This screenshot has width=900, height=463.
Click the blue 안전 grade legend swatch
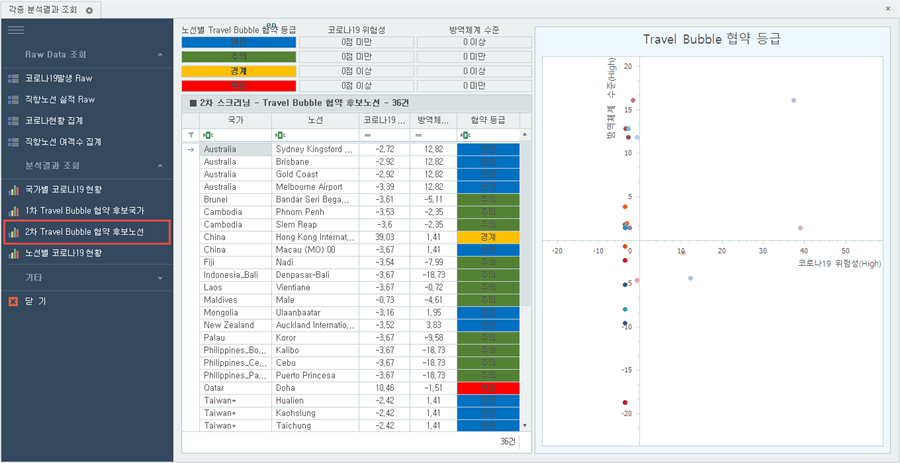(239, 42)
